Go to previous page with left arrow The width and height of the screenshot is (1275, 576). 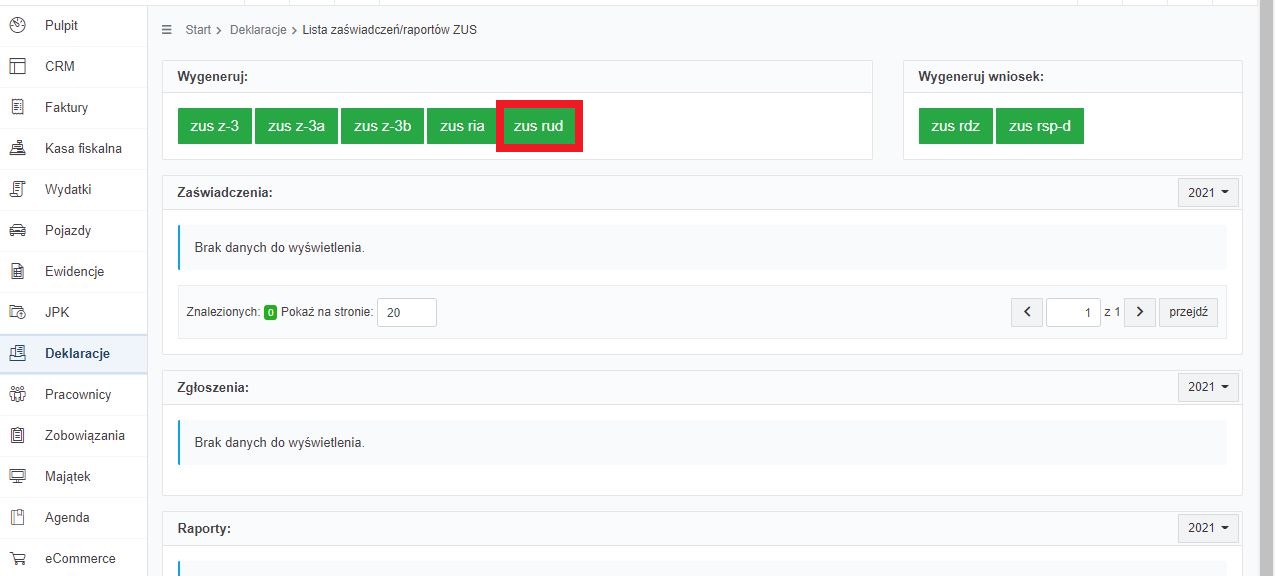coord(1027,312)
